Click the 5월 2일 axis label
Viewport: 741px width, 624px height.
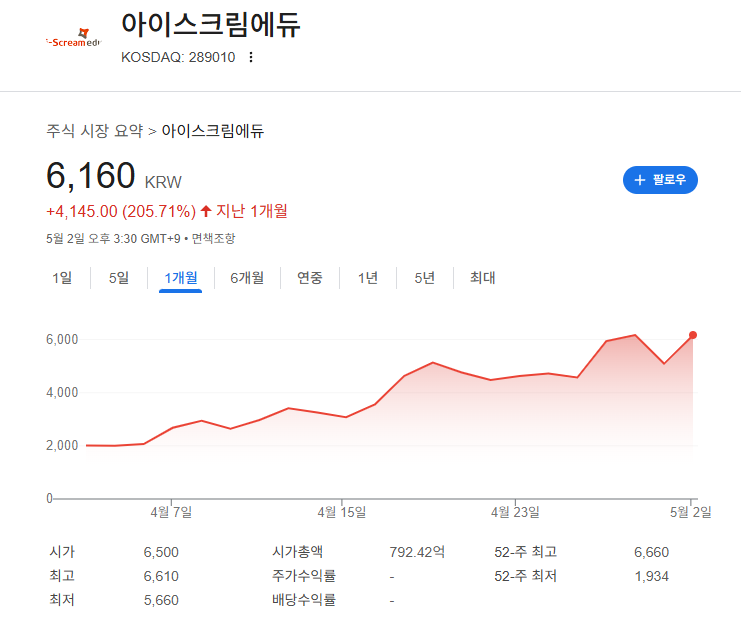tap(690, 512)
